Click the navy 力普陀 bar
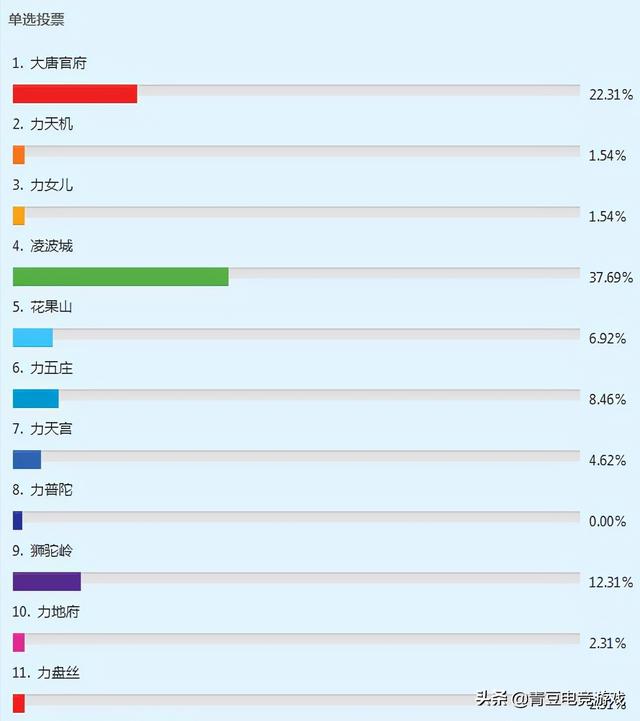The width and height of the screenshot is (640, 721). coord(17,521)
